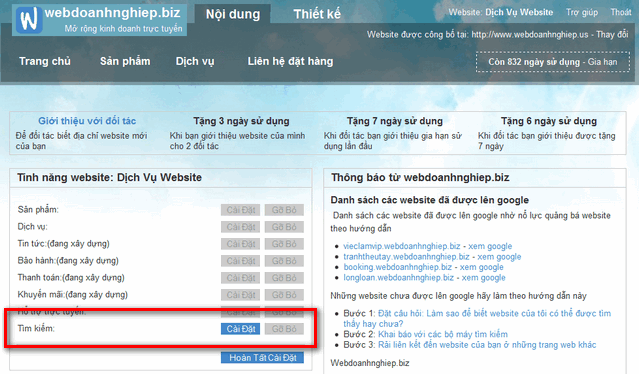The image size is (639, 374).
Task: Click Gỡ Bỏ button for Bảo hành
Action: [x=284, y=261]
